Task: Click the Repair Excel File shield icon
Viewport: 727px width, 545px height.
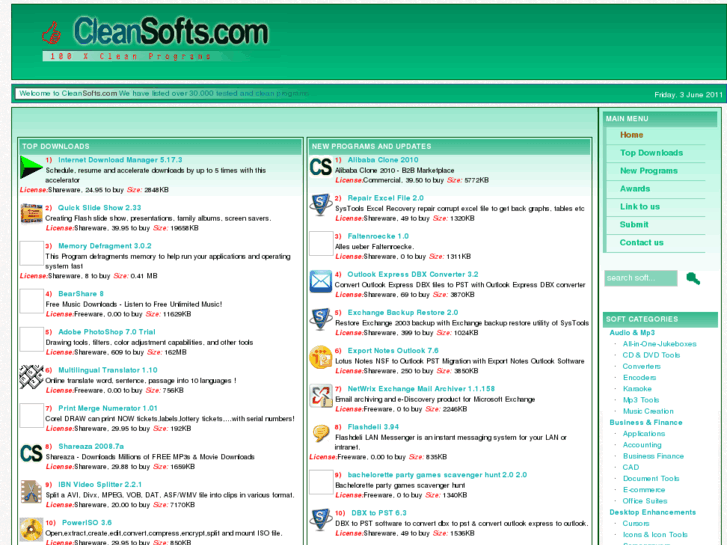Action: (321, 205)
